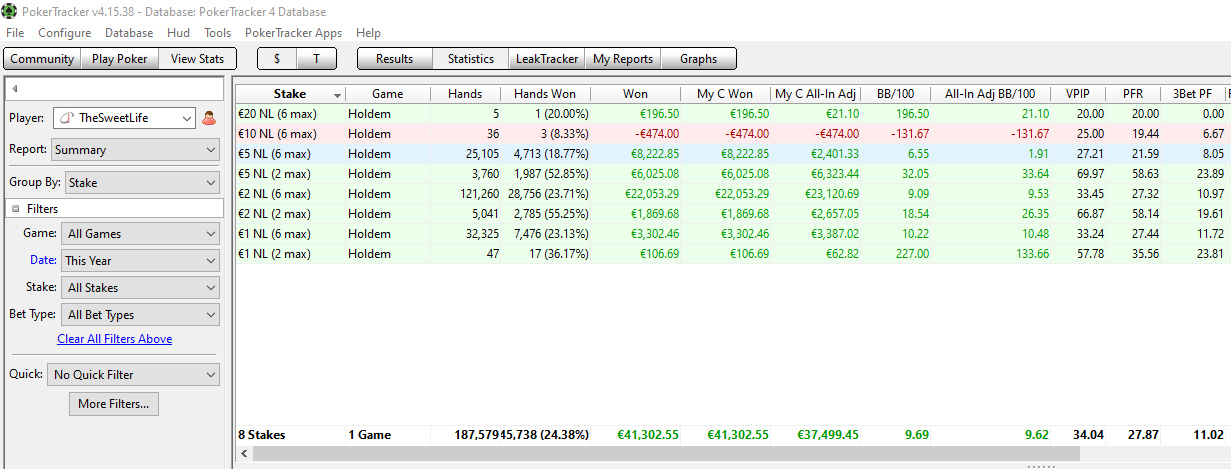The width and height of the screenshot is (1231, 469).
Task: Select the €1 NL (2 max) row
Action: [x=732, y=254]
